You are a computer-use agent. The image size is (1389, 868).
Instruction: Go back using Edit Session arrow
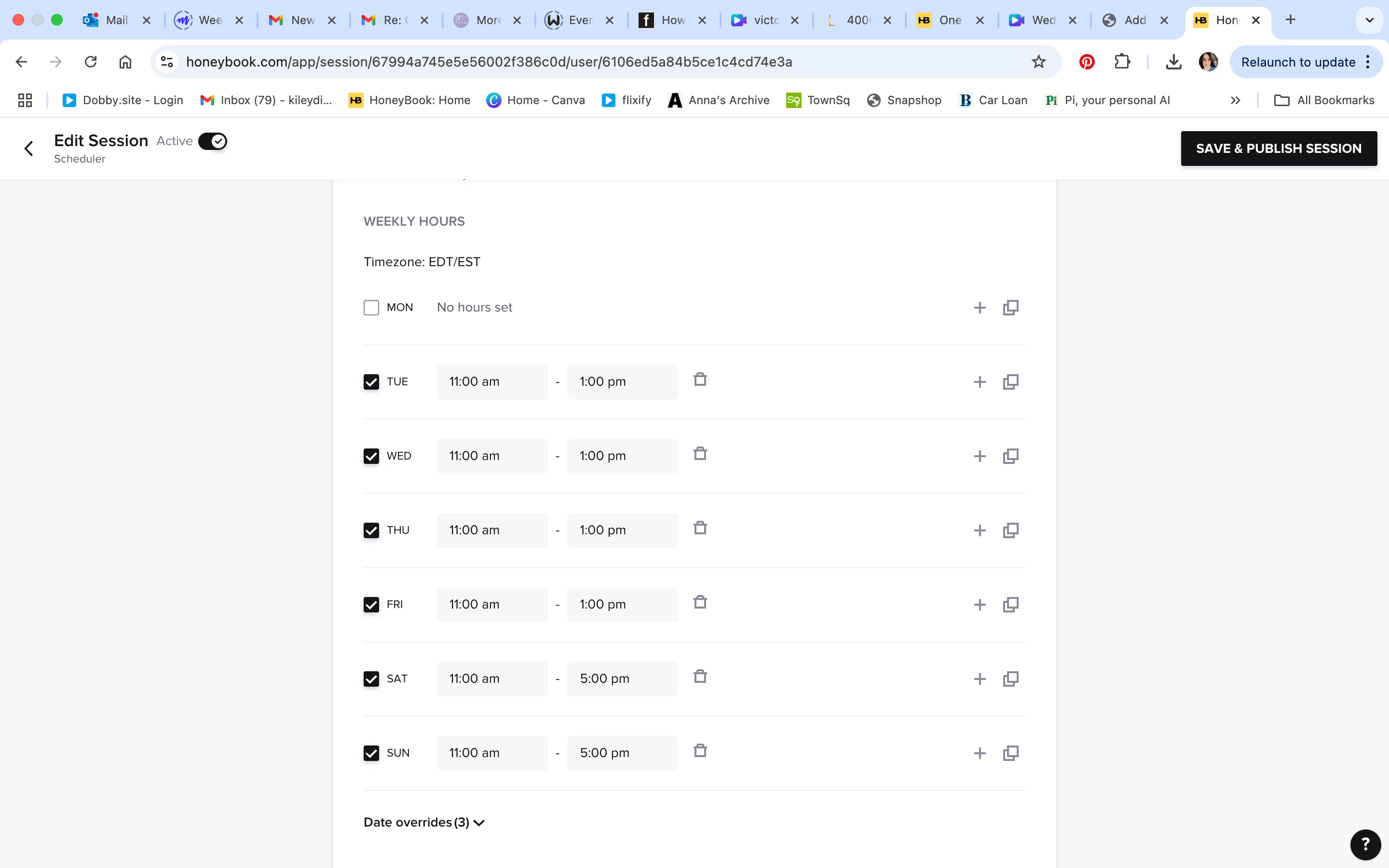[x=29, y=149]
